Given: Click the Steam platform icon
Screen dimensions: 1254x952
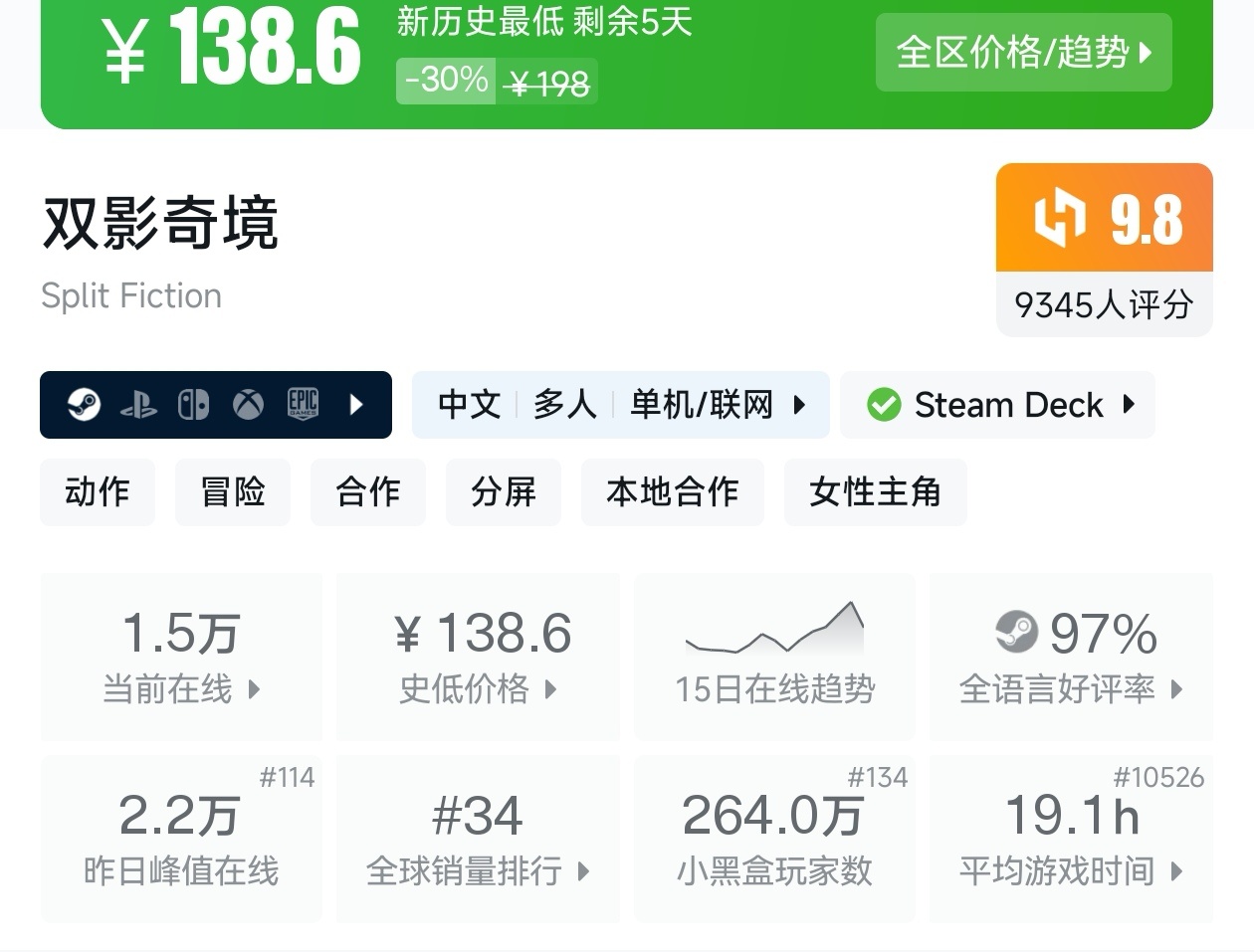Looking at the screenshot, I should [84, 405].
